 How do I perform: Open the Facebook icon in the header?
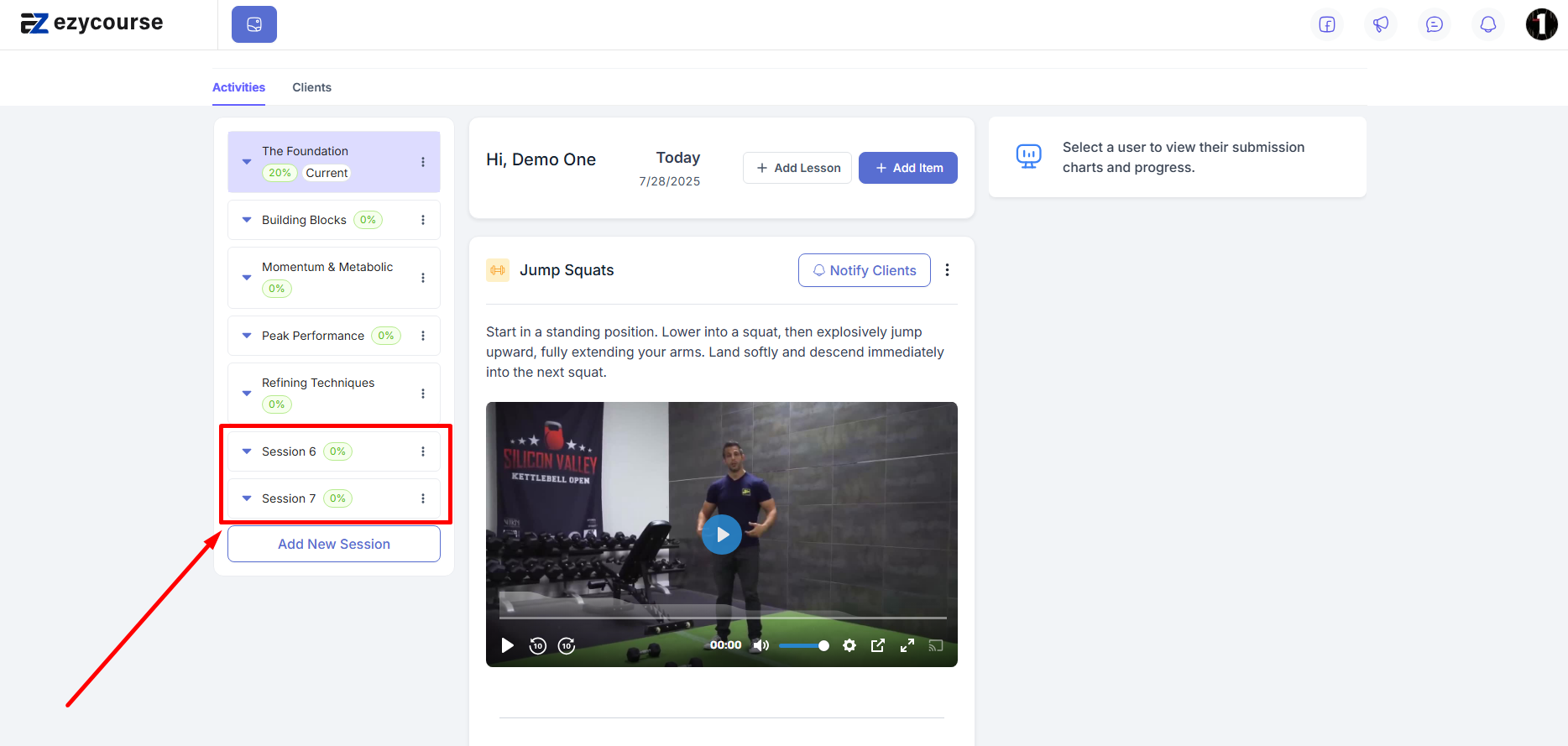click(x=1327, y=24)
